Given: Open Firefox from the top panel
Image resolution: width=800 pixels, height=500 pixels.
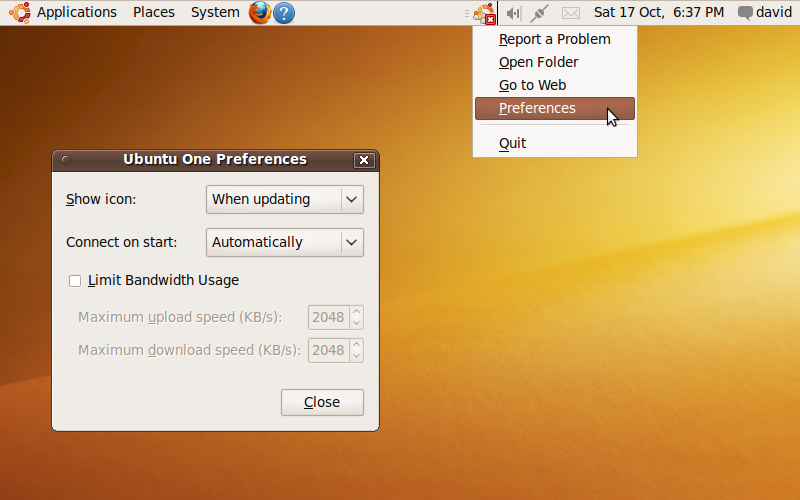Looking at the screenshot, I should 260,13.
